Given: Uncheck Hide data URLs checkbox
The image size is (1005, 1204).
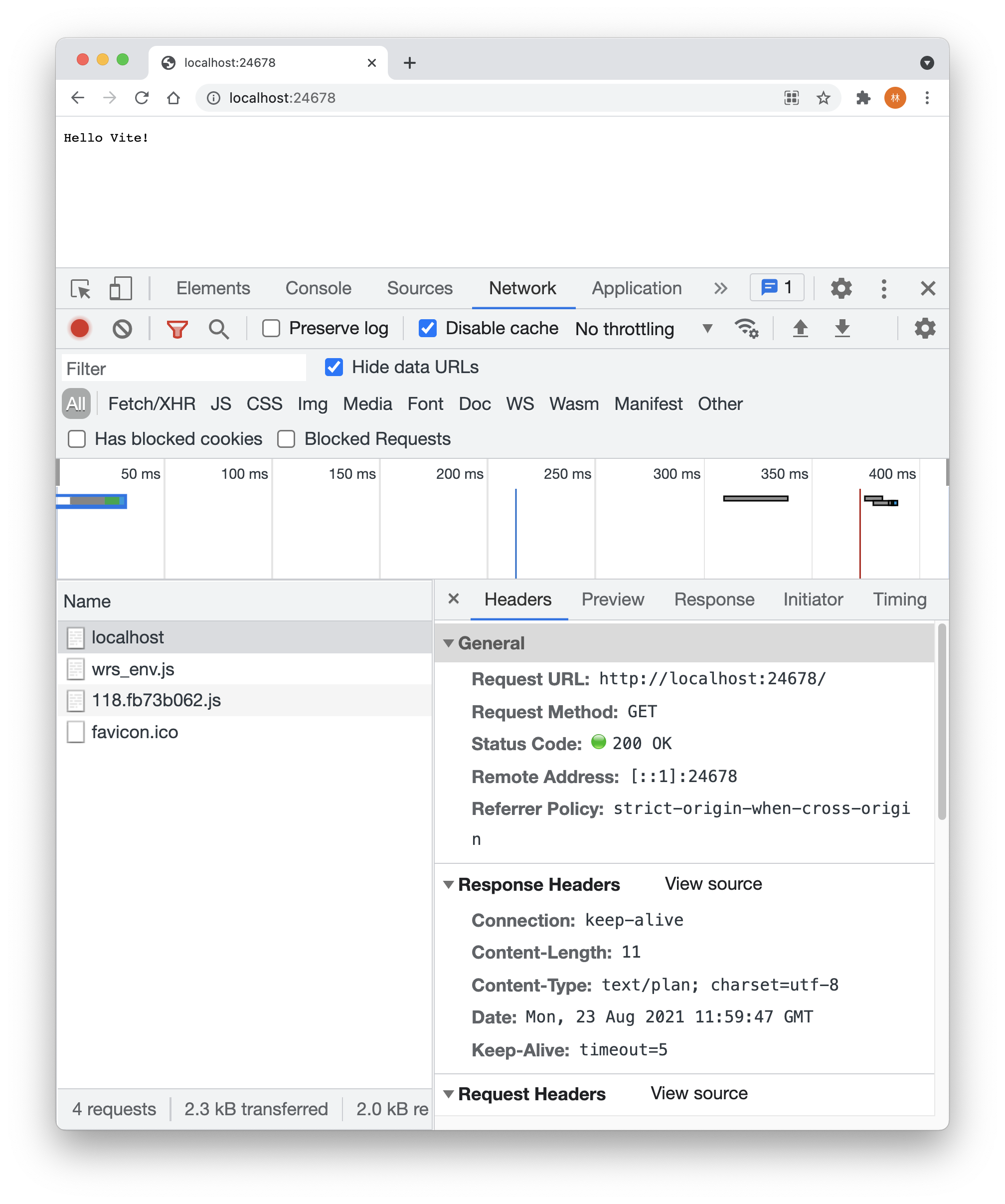Looking at the screenshot, I should coord(334,367).
